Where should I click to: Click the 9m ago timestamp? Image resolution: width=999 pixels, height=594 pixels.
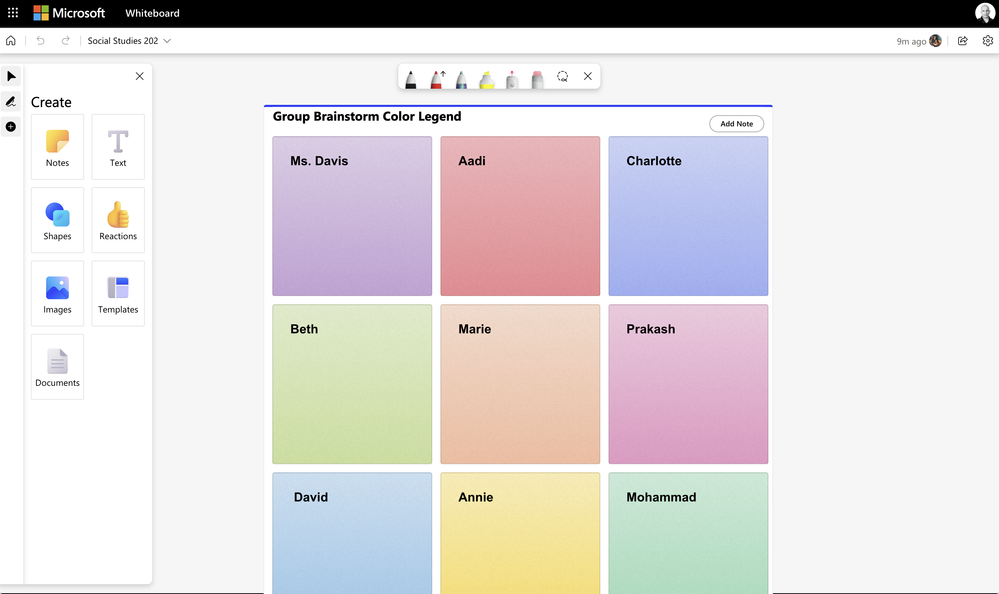(911, 41)
